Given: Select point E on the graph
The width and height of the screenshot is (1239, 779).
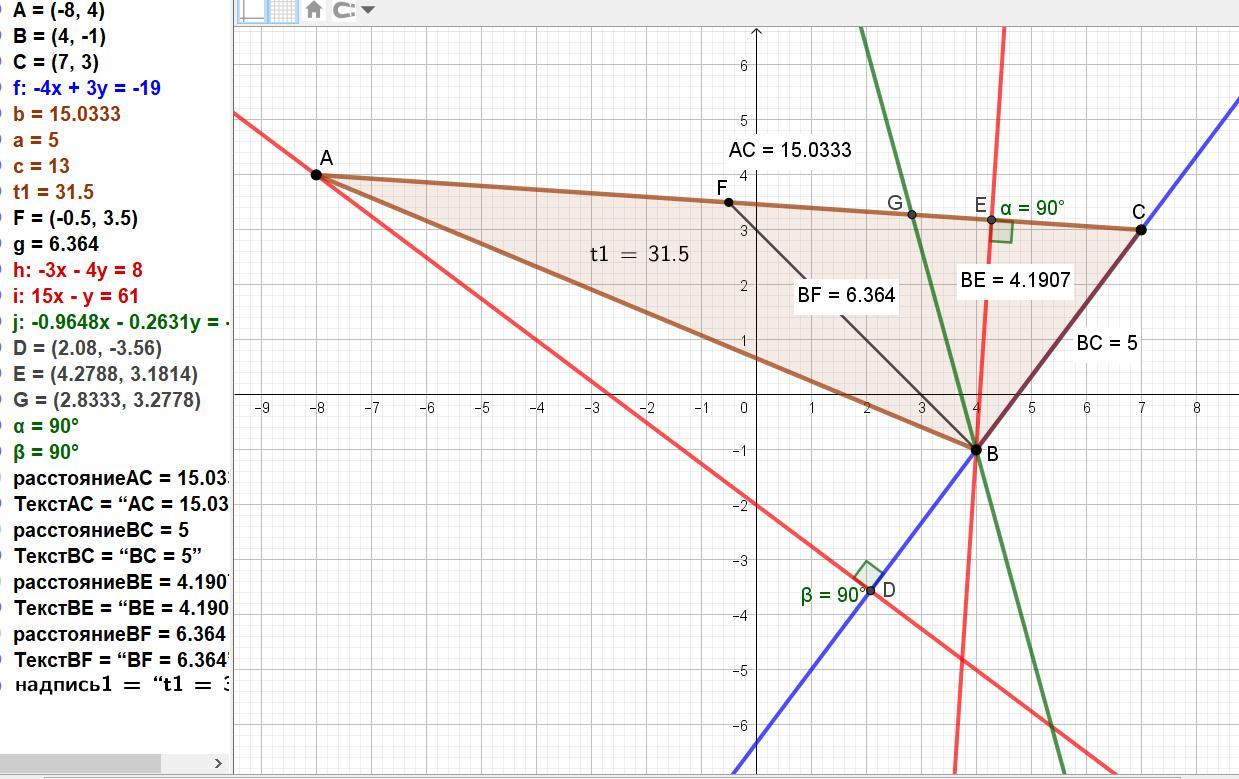Looking at the screenshot, I should [991, 220].
